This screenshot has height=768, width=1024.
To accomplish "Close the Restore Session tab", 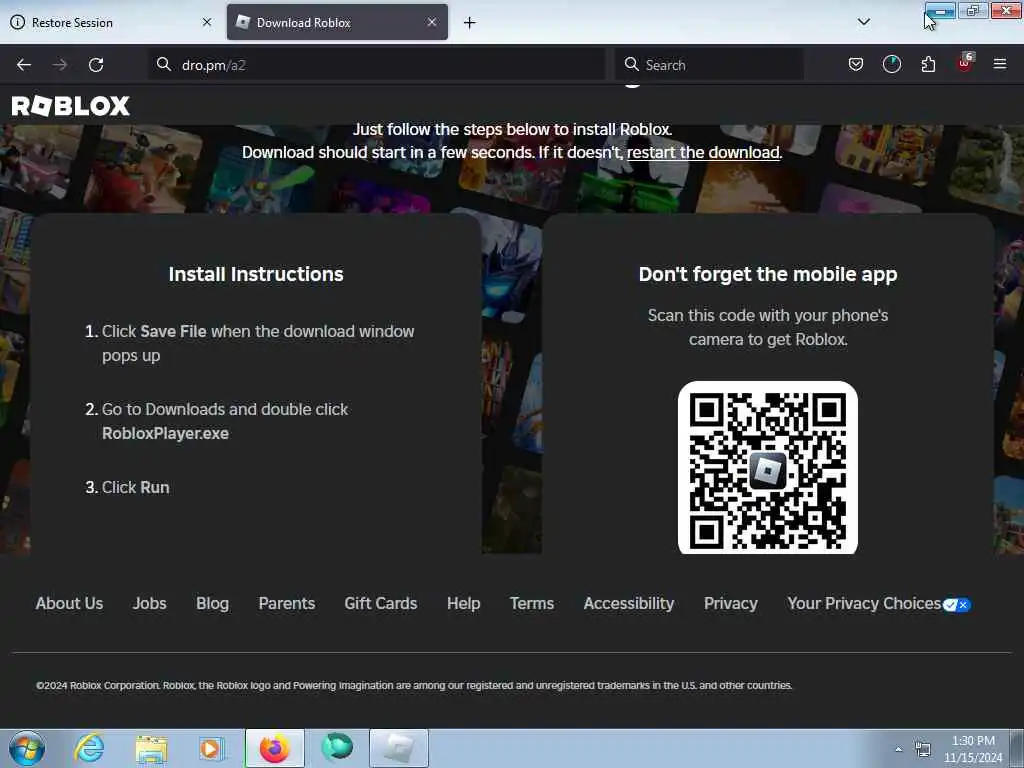I will tap(207, 22).
